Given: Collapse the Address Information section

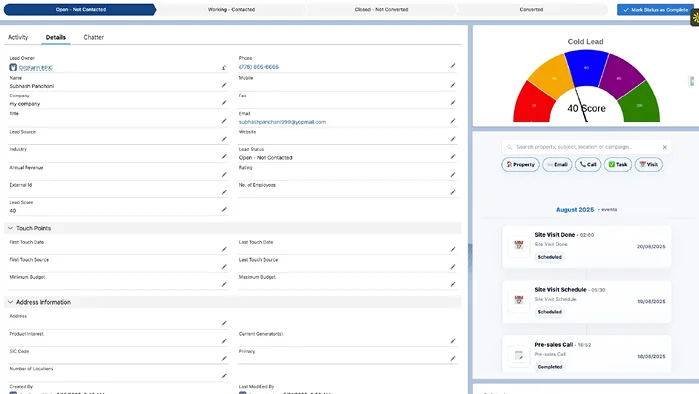Looking at the screenshot, I should (x=10, y=302).
